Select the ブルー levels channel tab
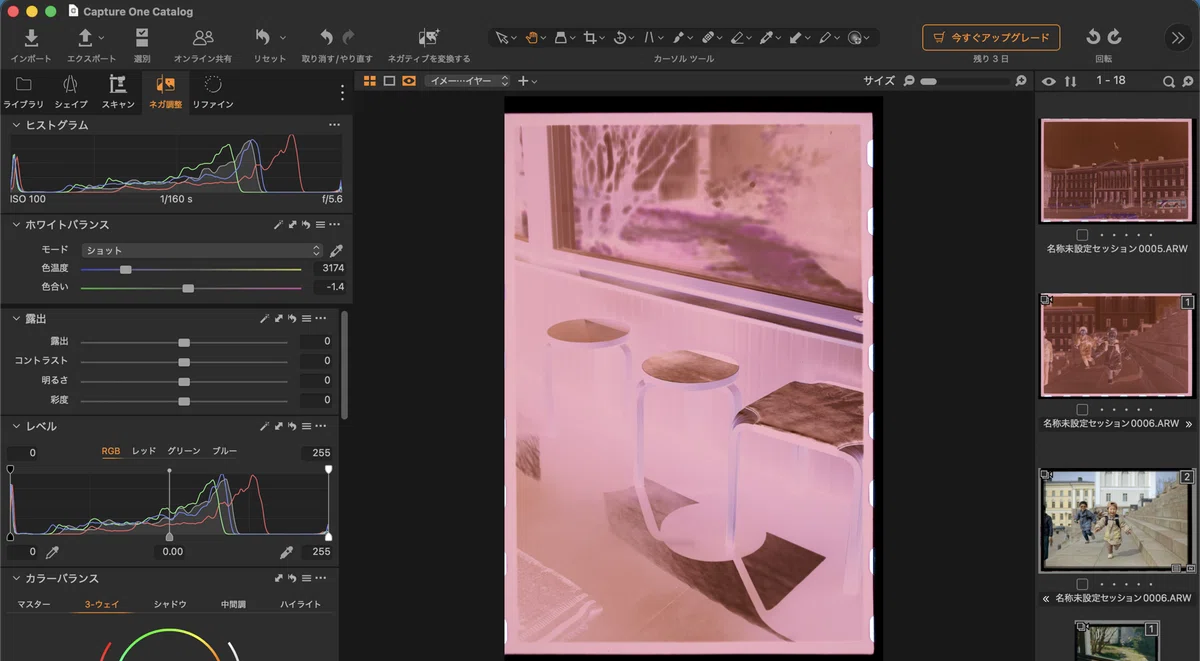 pos(224,452)
